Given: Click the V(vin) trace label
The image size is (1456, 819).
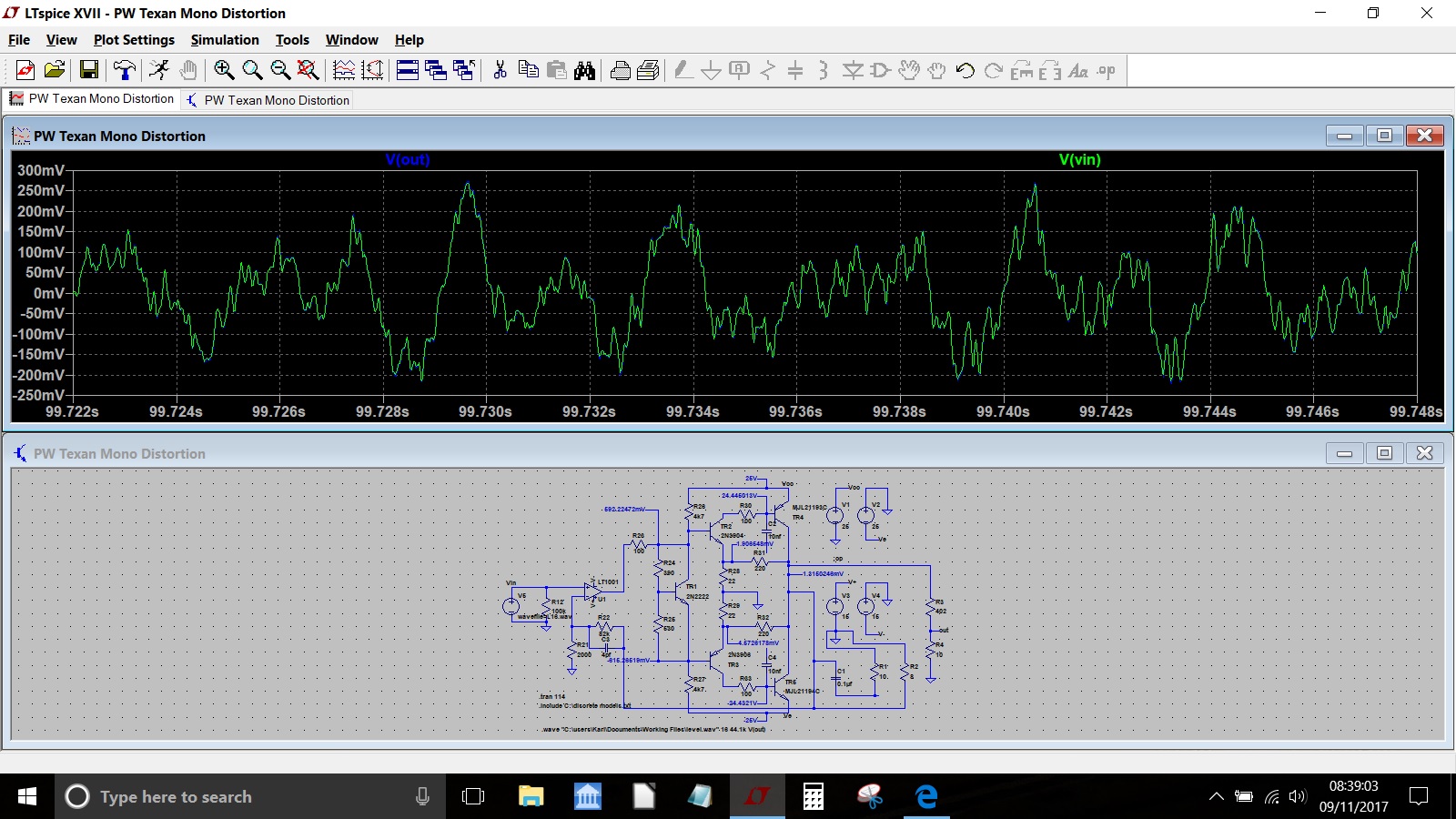Looking at the screenshot, I should (1080, 159).
